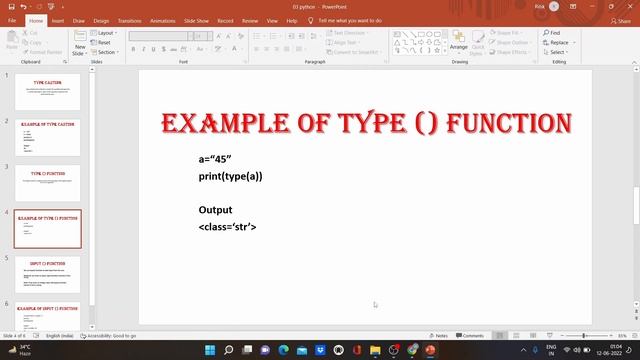Click the Tell me what you want to do box

click(x=345, y=20)
